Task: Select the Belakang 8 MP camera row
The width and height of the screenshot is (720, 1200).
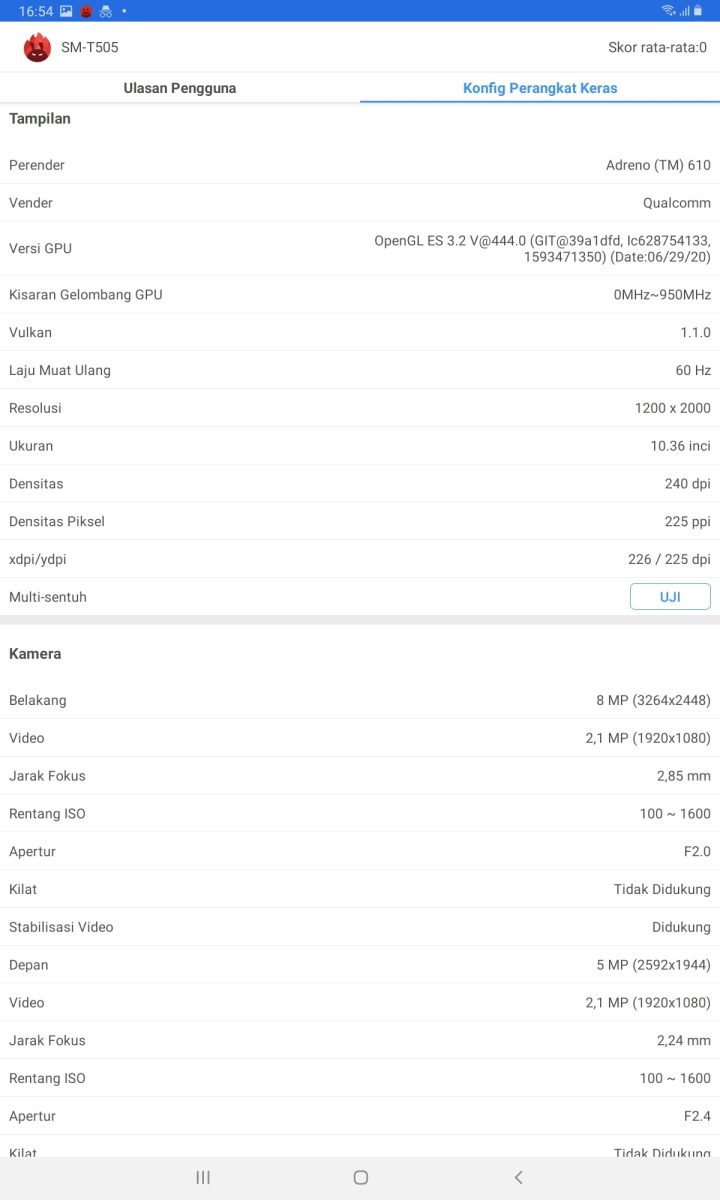Action: pyautogui.click(x=360, y=700)
